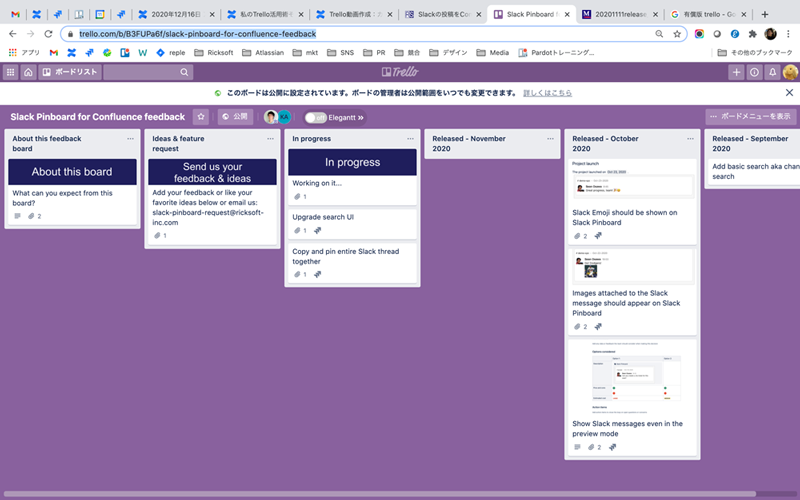Click the horizontal scrollbar at board bottom
Screen dimensions: 800x500
[x=380, y=494]
